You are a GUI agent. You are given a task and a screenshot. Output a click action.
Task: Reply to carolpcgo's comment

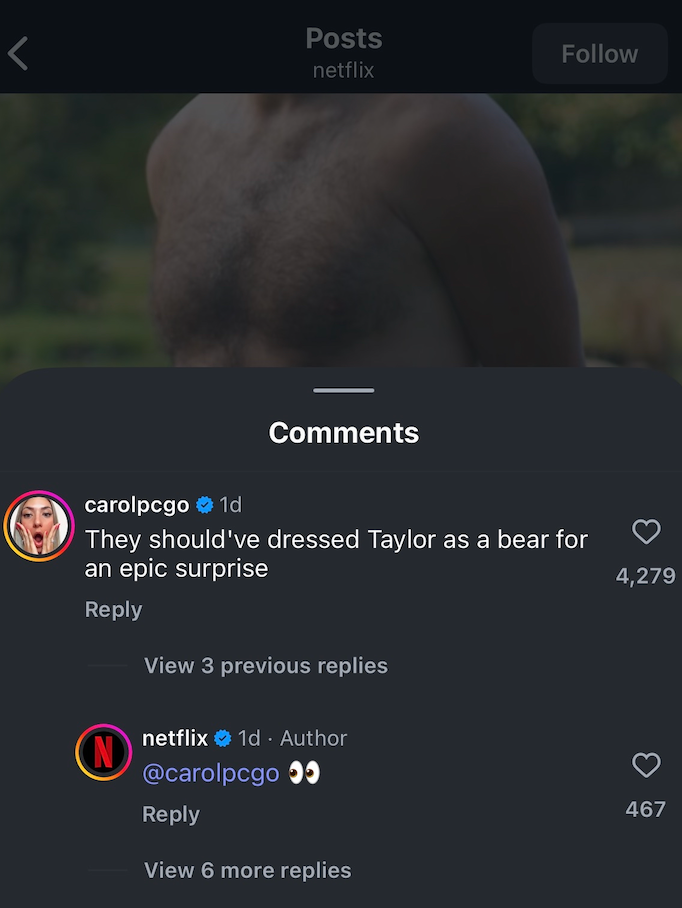[x=113, y=609]
